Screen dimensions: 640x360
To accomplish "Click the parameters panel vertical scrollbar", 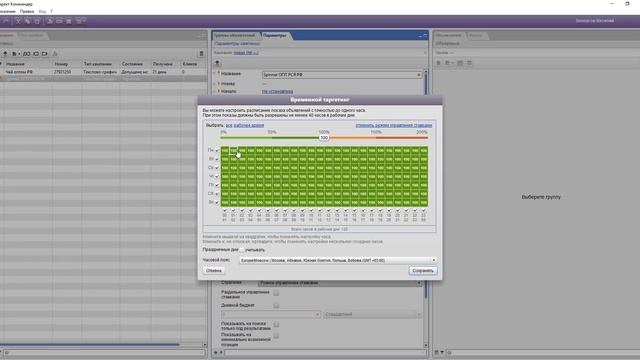I will pyautogui.click(x=426, y=208).
